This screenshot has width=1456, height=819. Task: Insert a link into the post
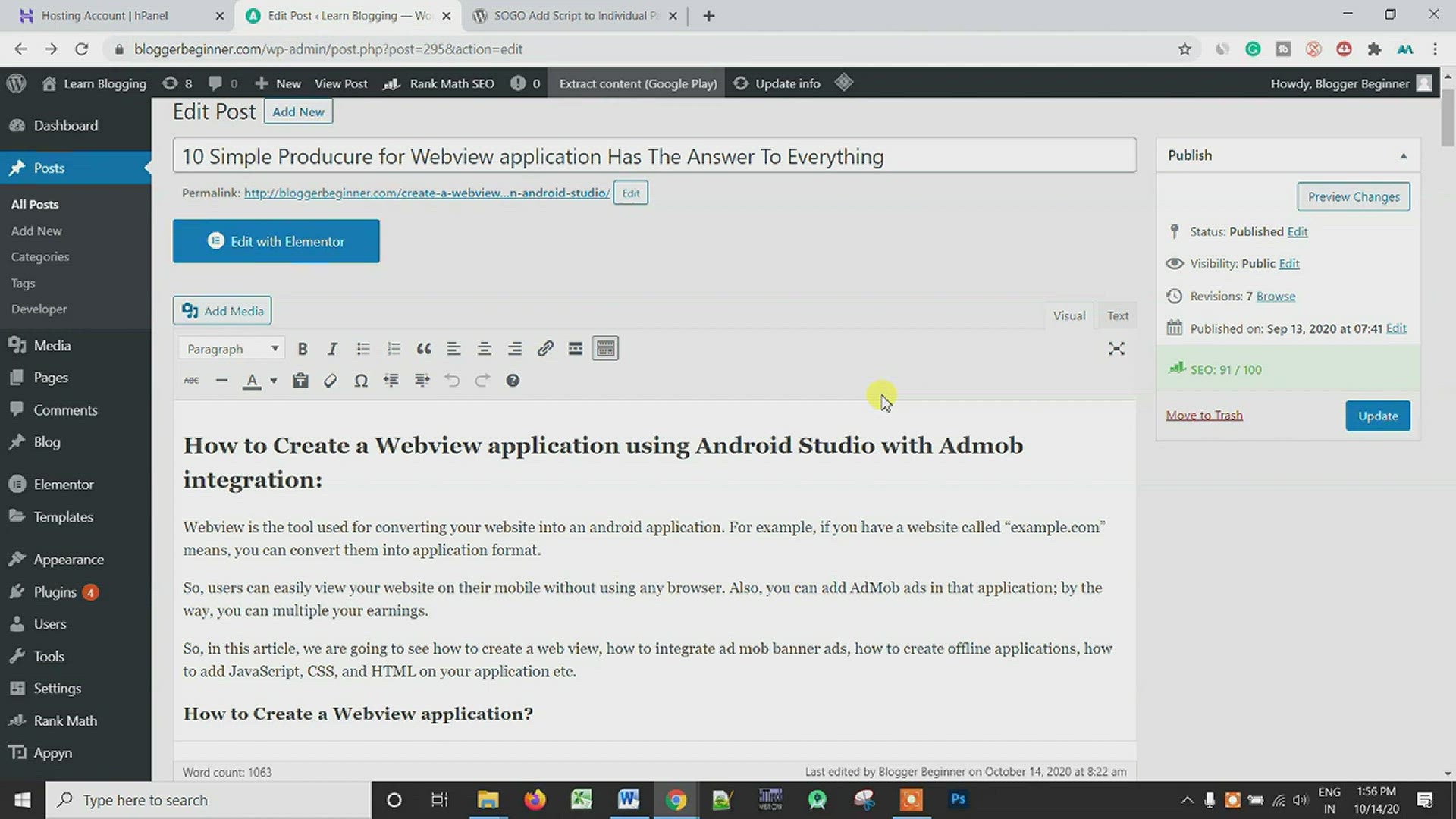(545, 348)
